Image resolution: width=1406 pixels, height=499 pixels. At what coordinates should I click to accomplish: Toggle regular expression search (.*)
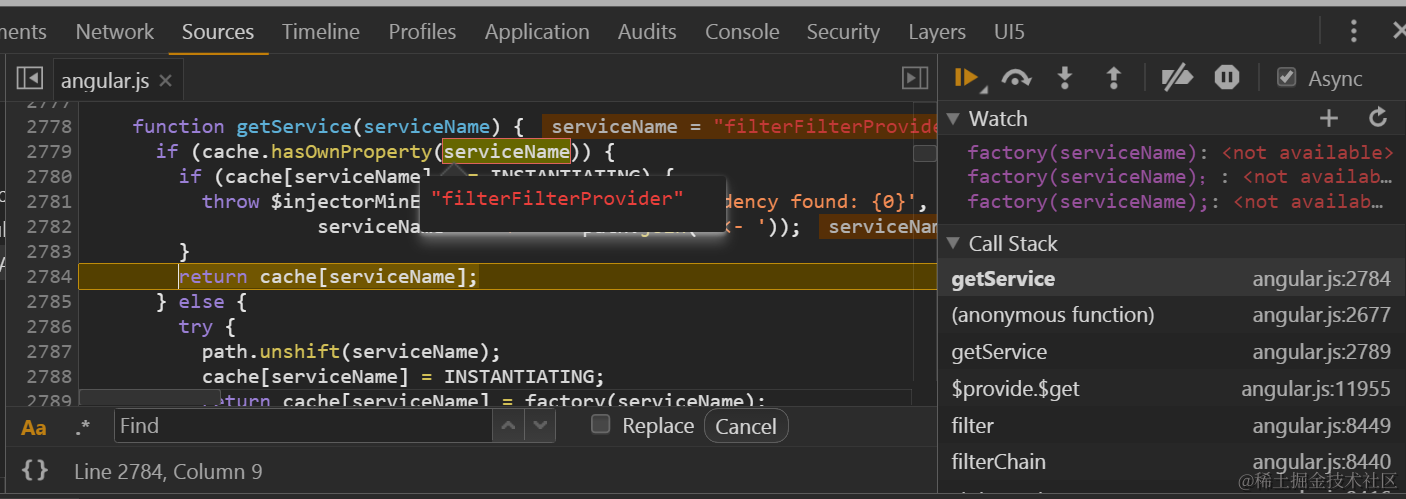pyautogui.click(x=83, y=428)
